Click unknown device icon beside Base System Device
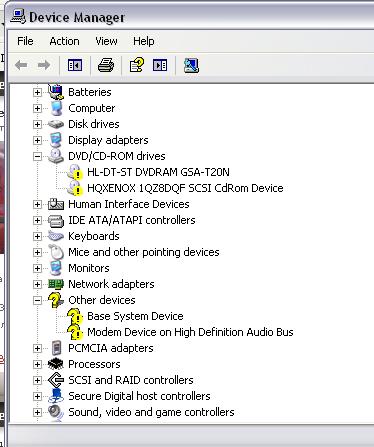The width and height of the screenshot is (374, 447). (x=75, y=316)
